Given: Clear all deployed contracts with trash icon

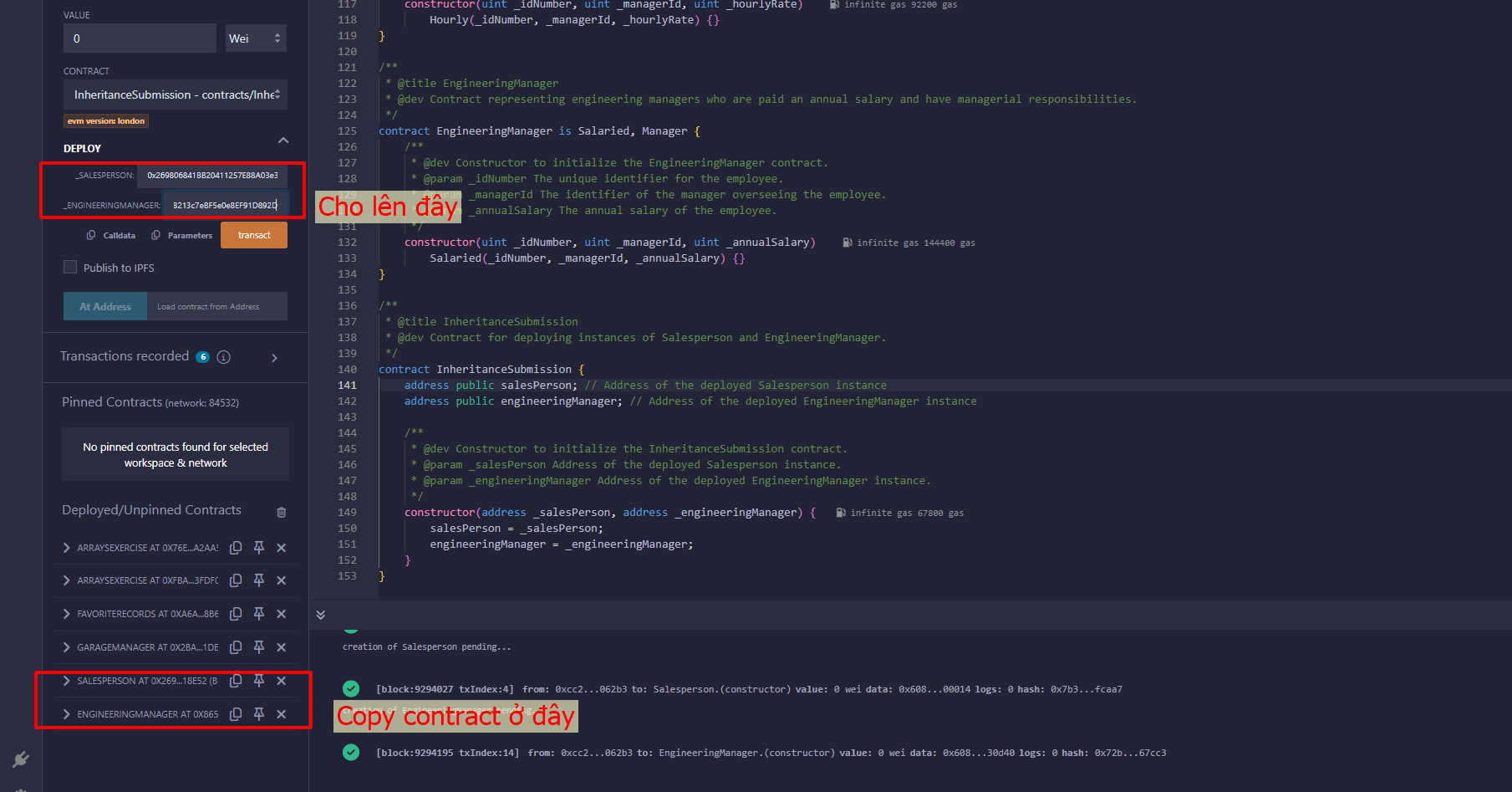Looking at the screenshot, I should [282, 512].
